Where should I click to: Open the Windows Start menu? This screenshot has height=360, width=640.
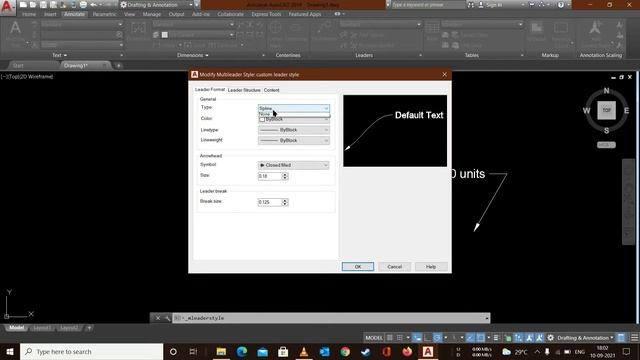tap(10, 351)
